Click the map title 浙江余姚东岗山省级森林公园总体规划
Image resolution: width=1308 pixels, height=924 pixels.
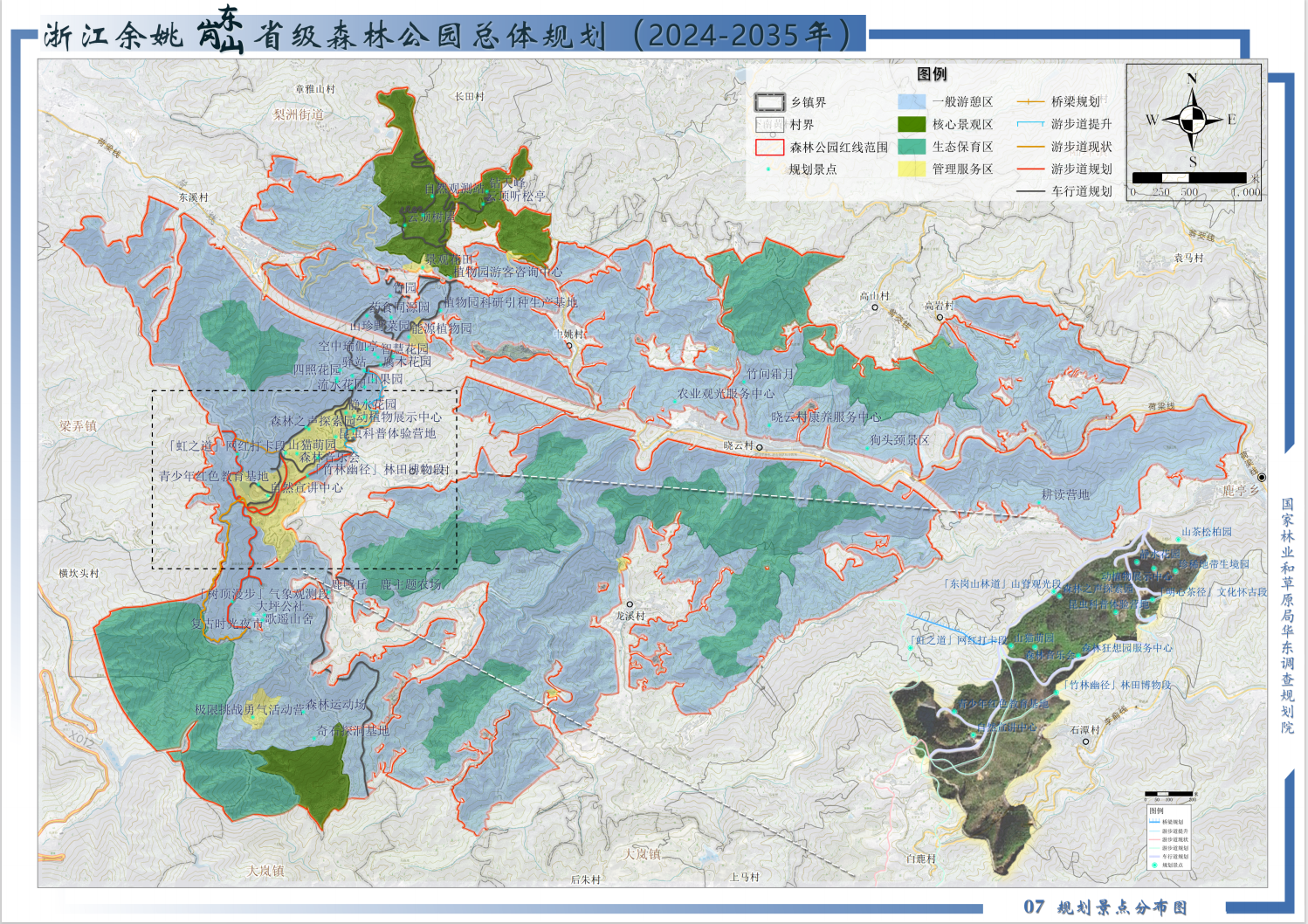click(325, 35)
